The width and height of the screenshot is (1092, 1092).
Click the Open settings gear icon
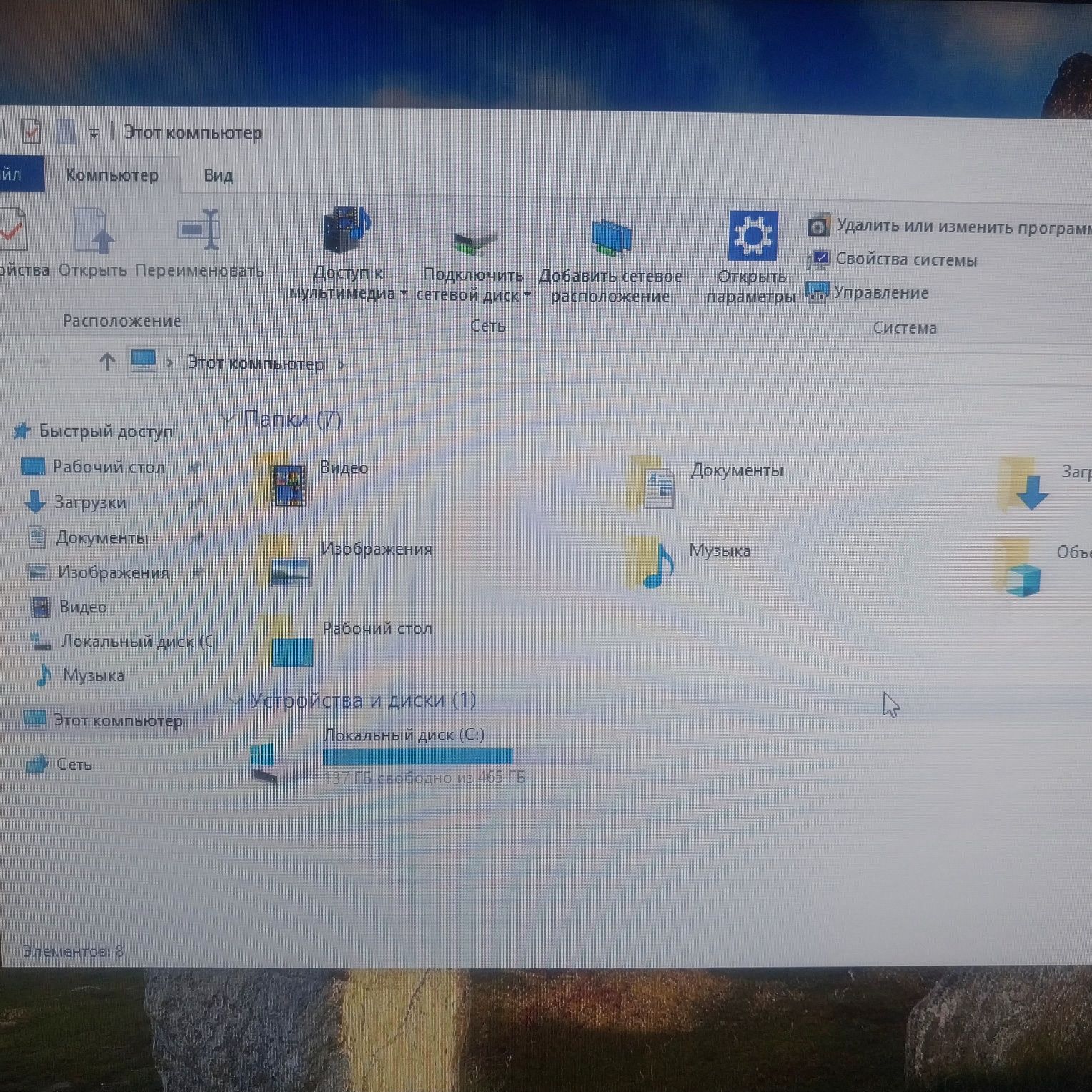tap(753, 236)
